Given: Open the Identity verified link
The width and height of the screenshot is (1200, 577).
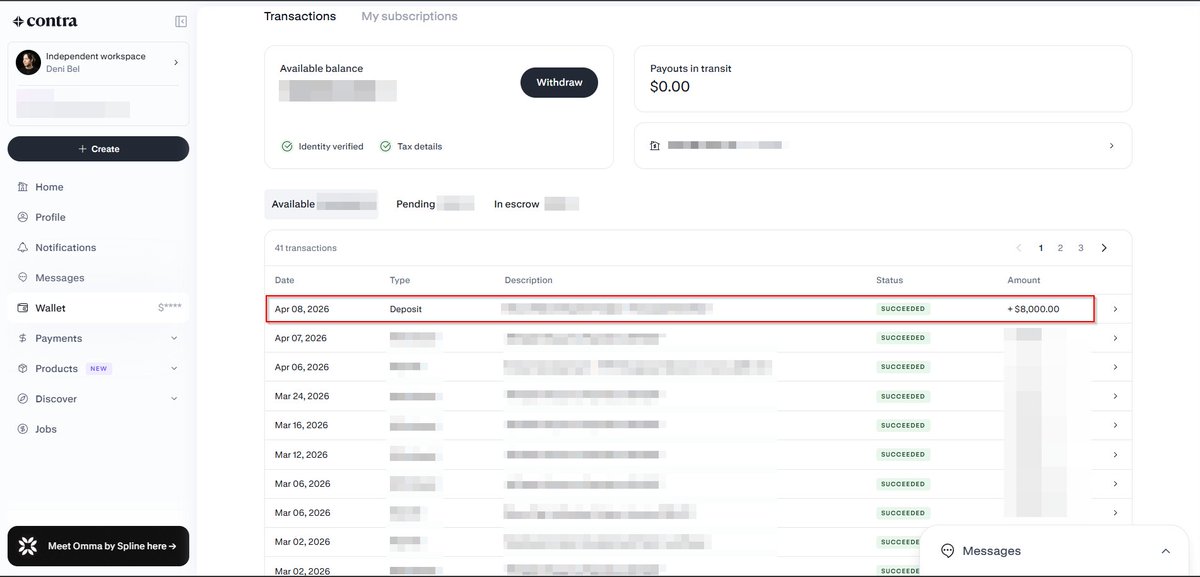Looking at the screenshot, I should click(331, 146).
